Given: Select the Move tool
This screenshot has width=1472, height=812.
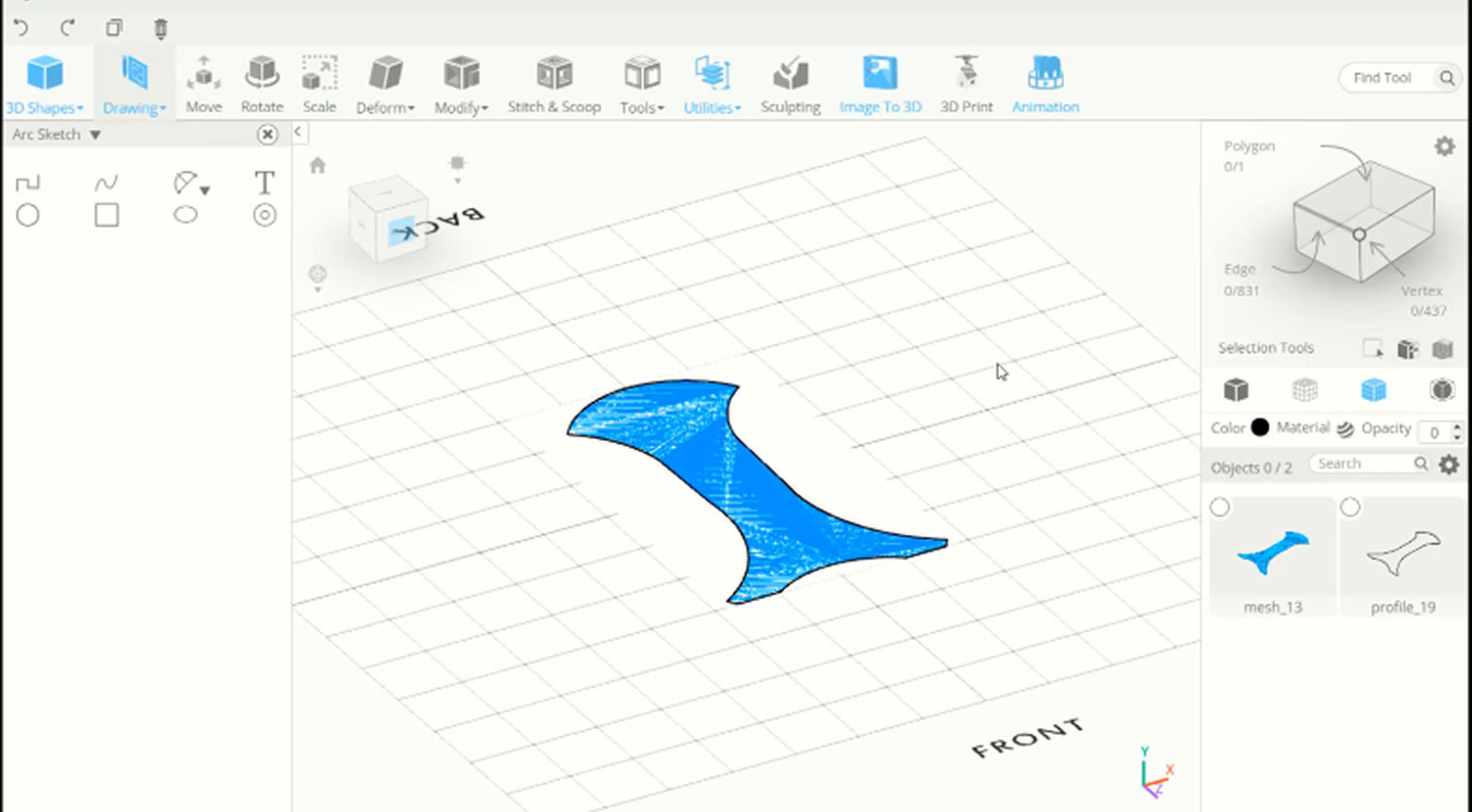Looking at the screenshot, I should coord(204,85).
